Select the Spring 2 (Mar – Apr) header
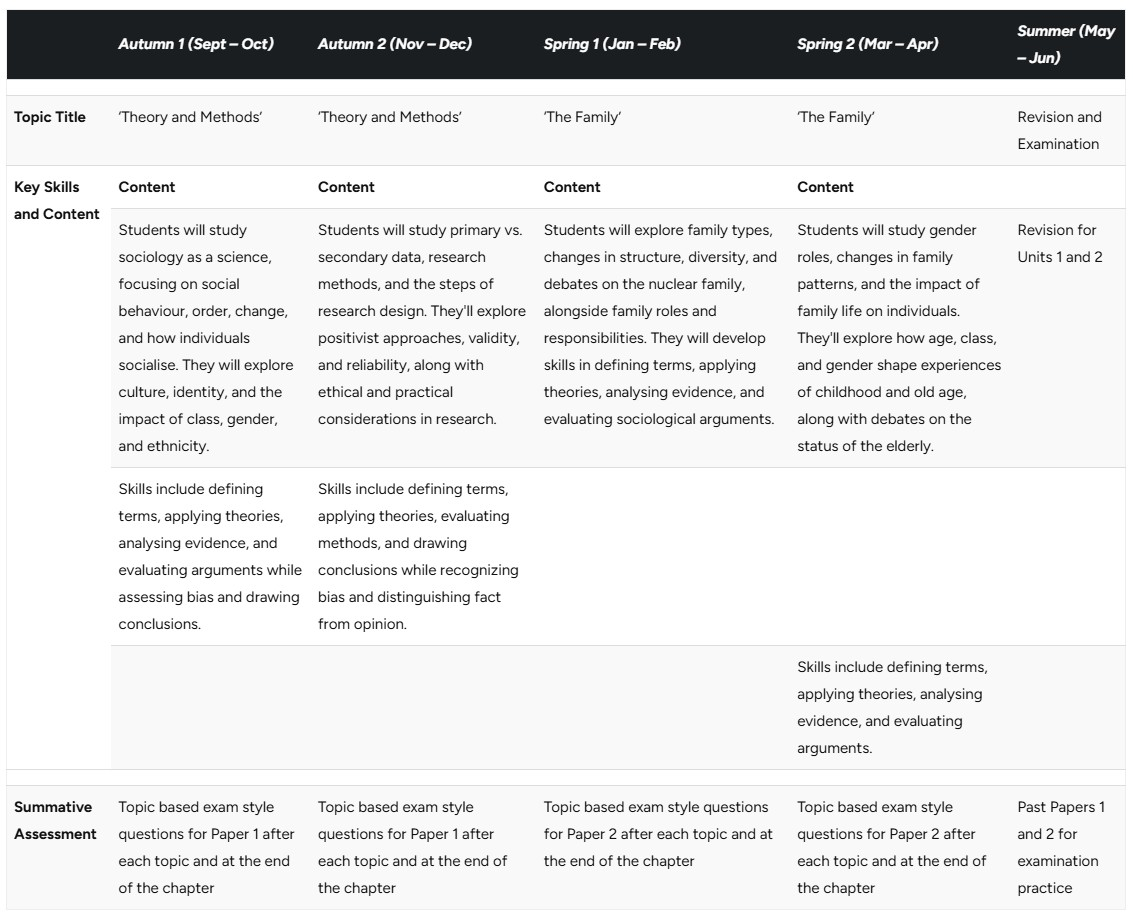 tap(867, 44)
